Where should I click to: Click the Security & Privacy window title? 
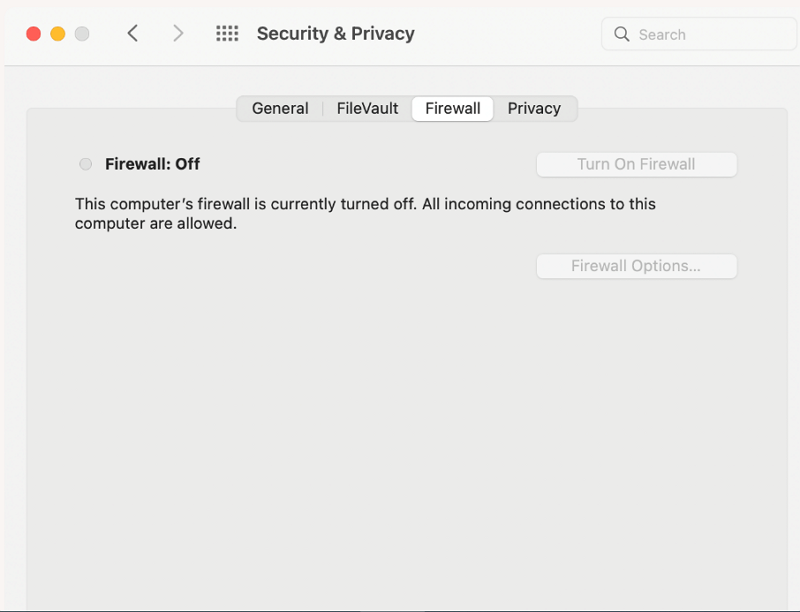click(x=335, y=33)
